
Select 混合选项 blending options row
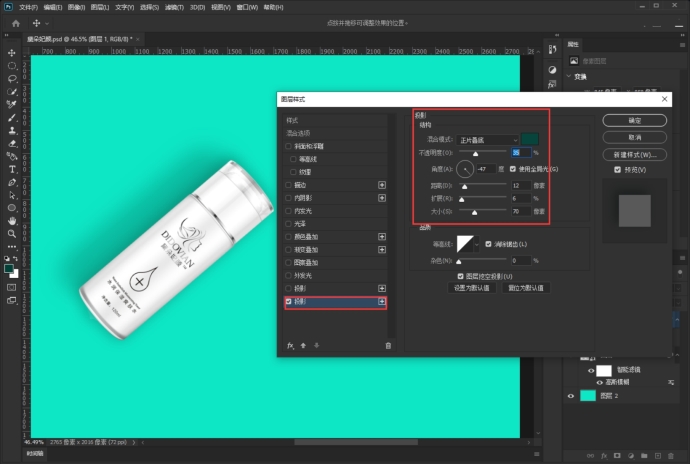pyautogui.click(x=336, y=133)
